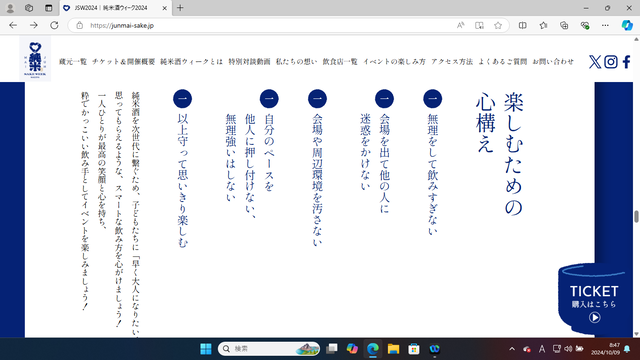
Task: Click the page vertical scrollbar thumb
Action: click(636, 216)
